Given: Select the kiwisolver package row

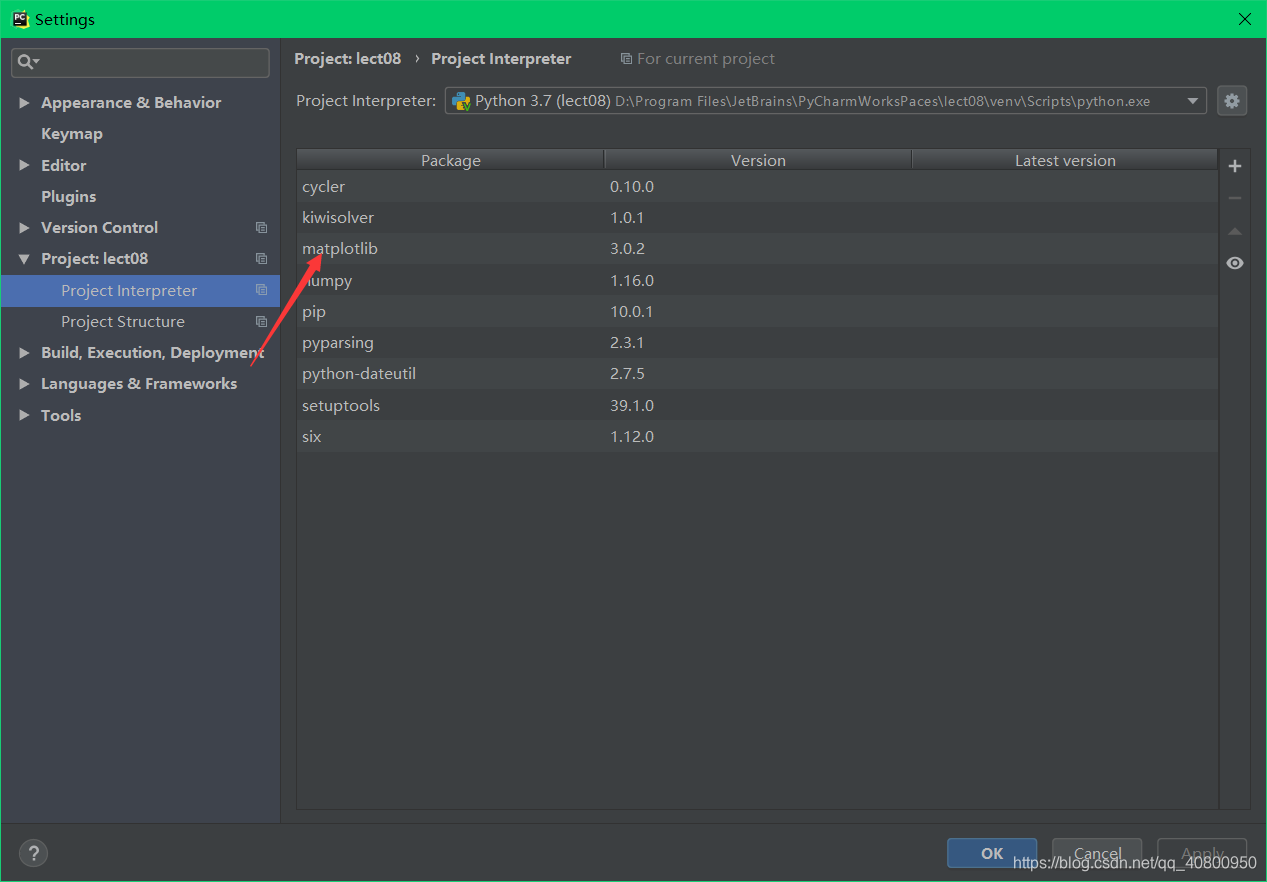Looking at the screenshot, I should click(757, 217).
